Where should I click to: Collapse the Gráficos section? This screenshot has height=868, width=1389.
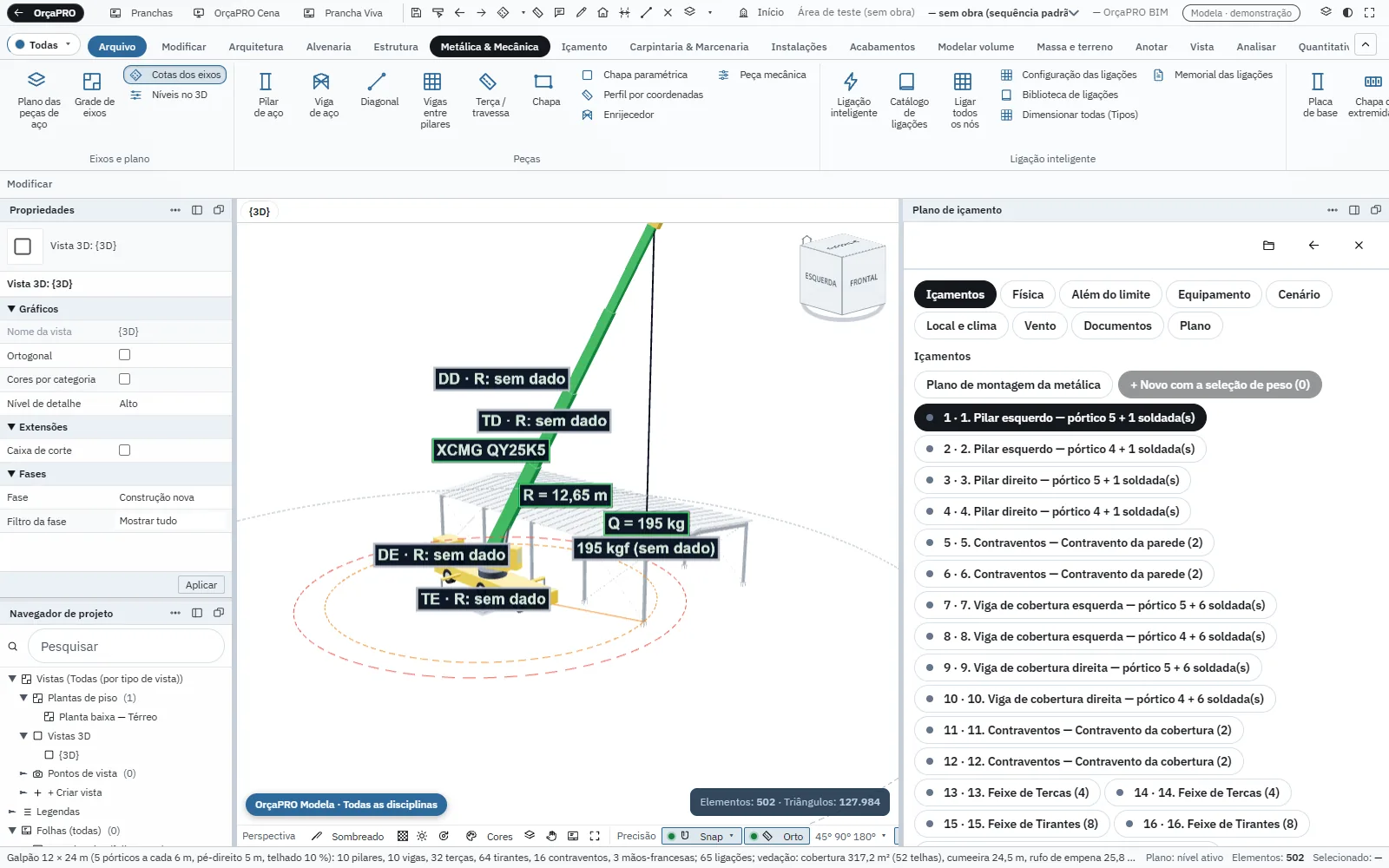(12, 309)
